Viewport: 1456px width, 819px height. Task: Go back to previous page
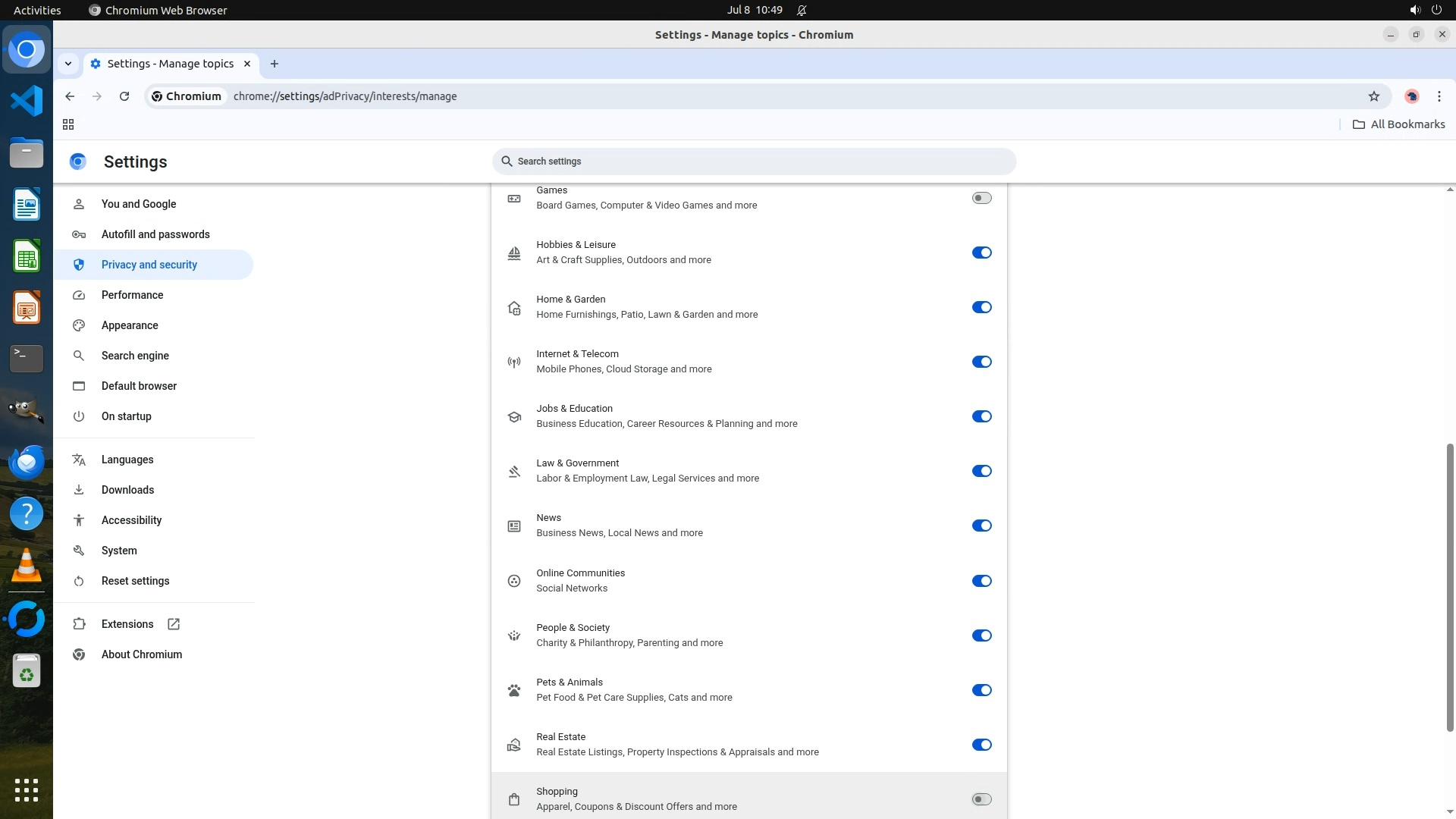point(70,96)
